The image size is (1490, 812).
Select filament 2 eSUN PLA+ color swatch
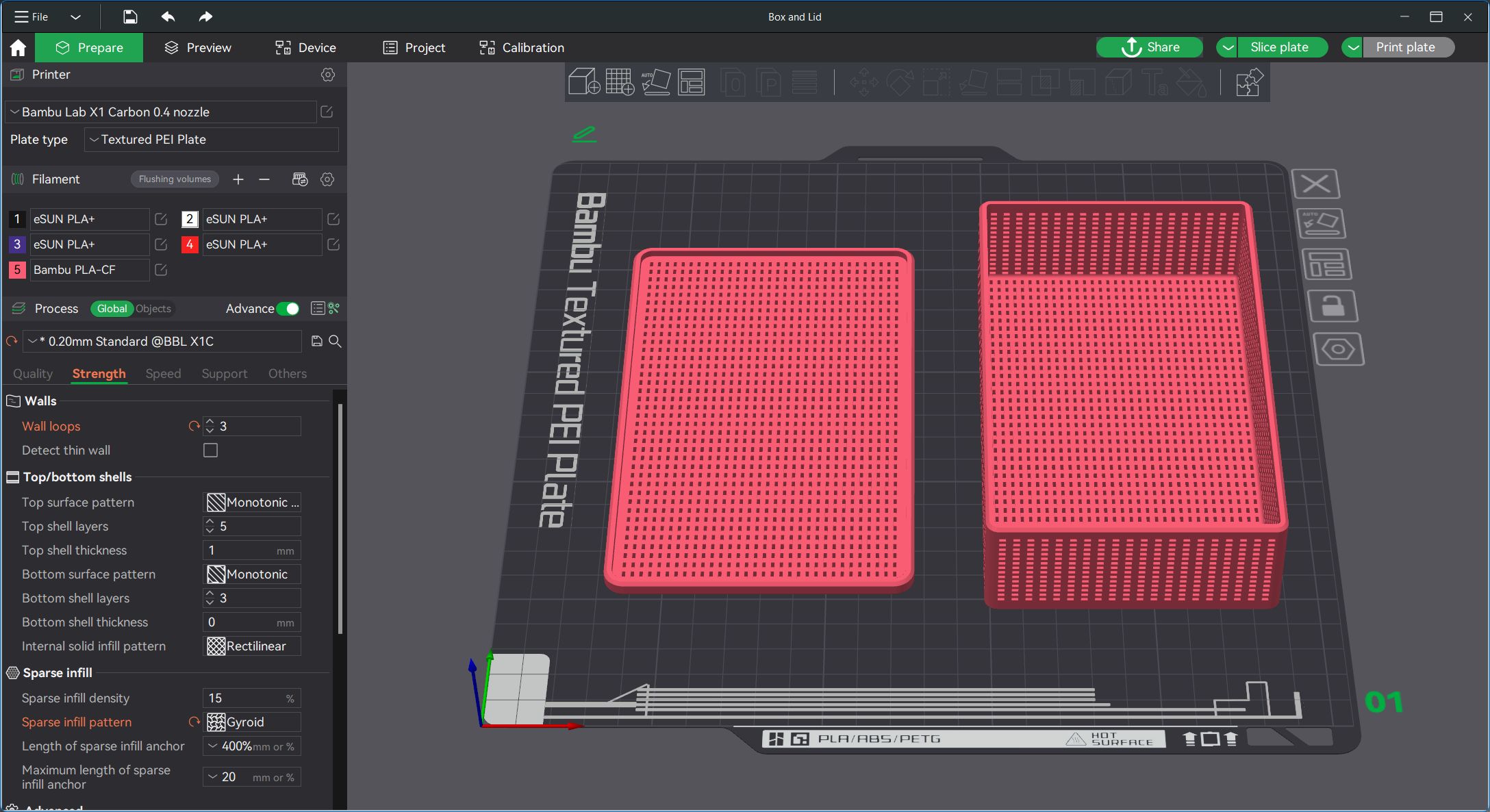189,218
